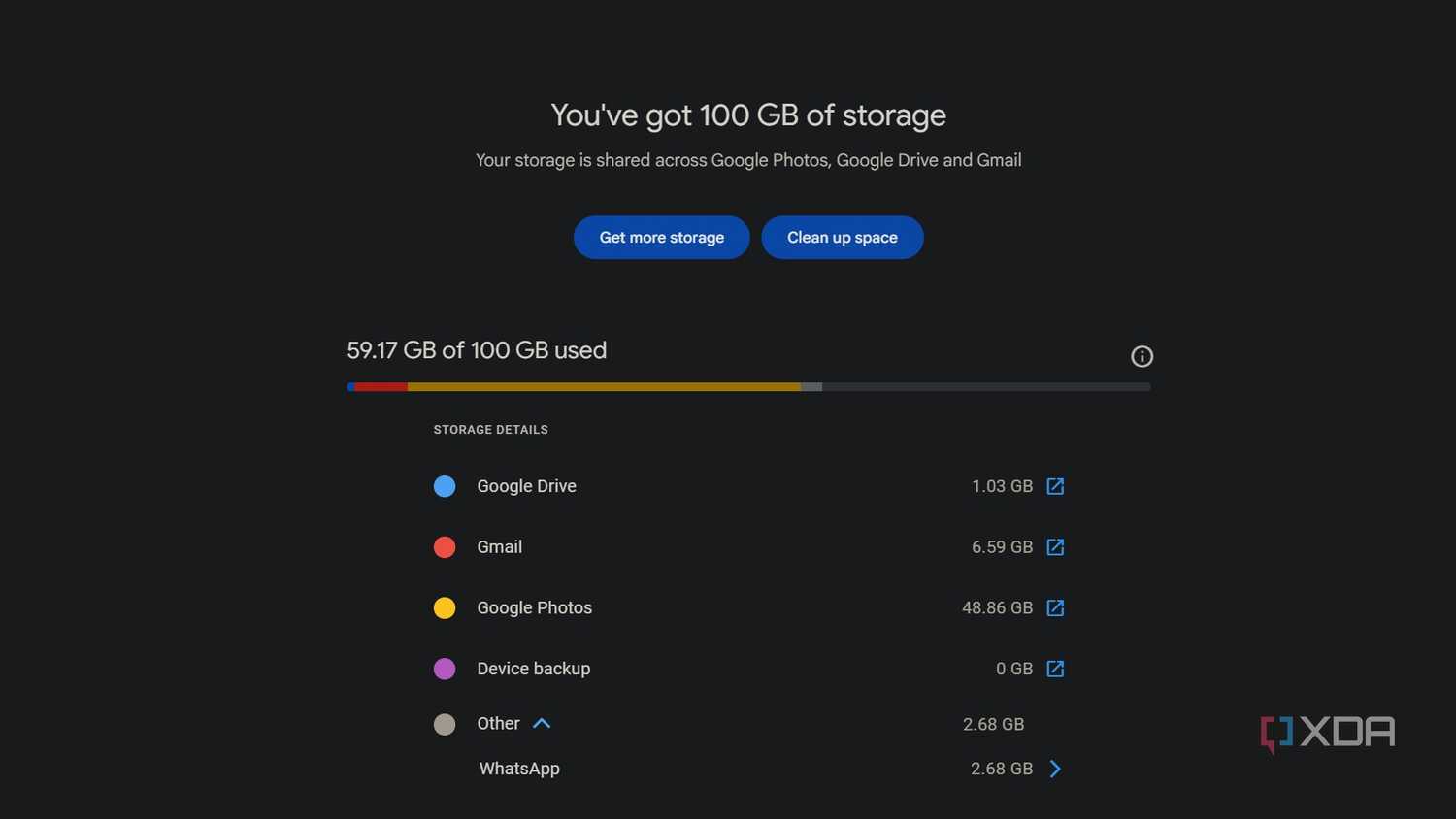Screen dimensions: 1456x819
Task: Open WhatsApp storage details arrow
Action: tap(1055, 769)
